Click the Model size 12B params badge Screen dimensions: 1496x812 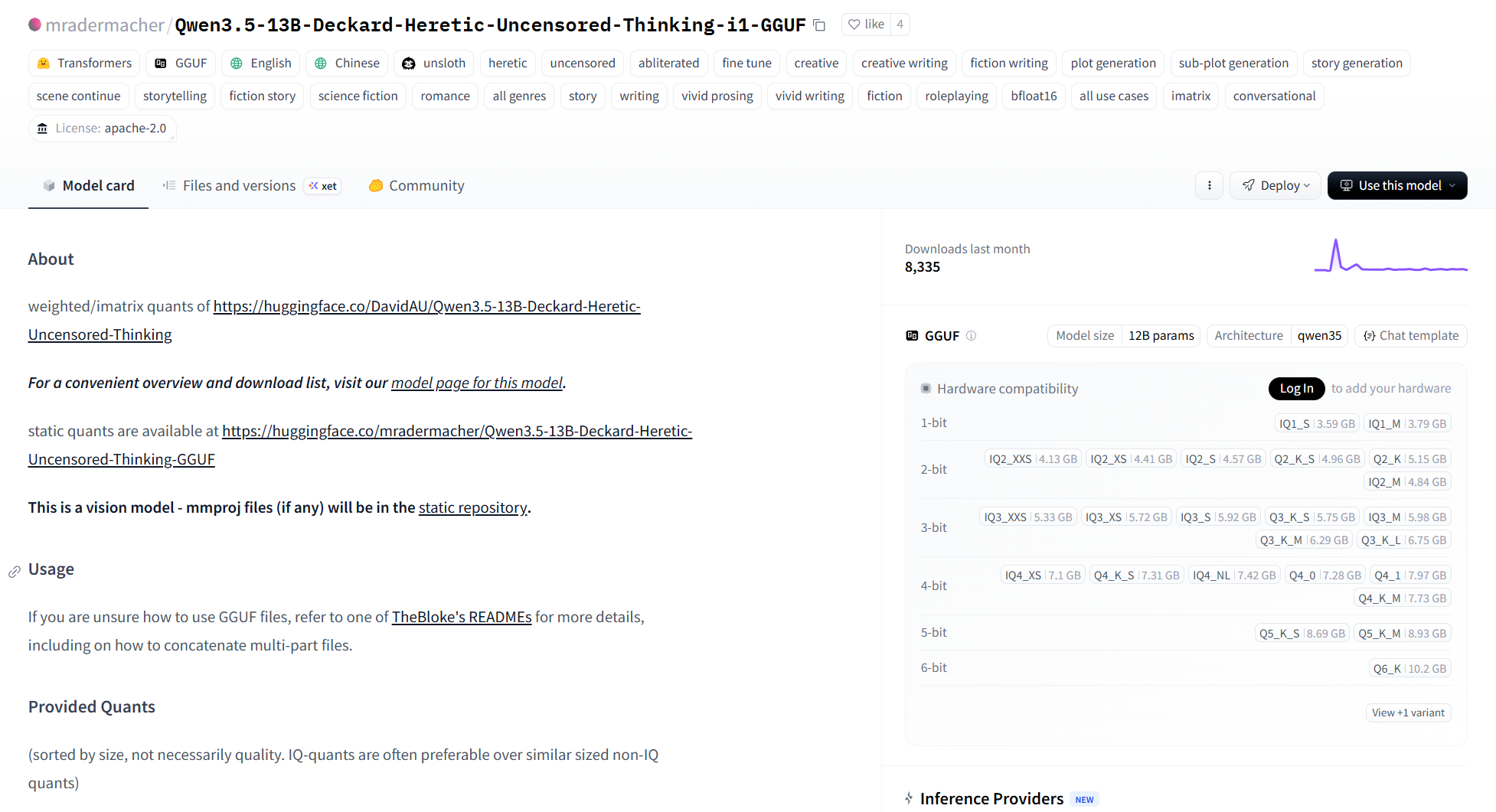click(x=1124, y=335)
